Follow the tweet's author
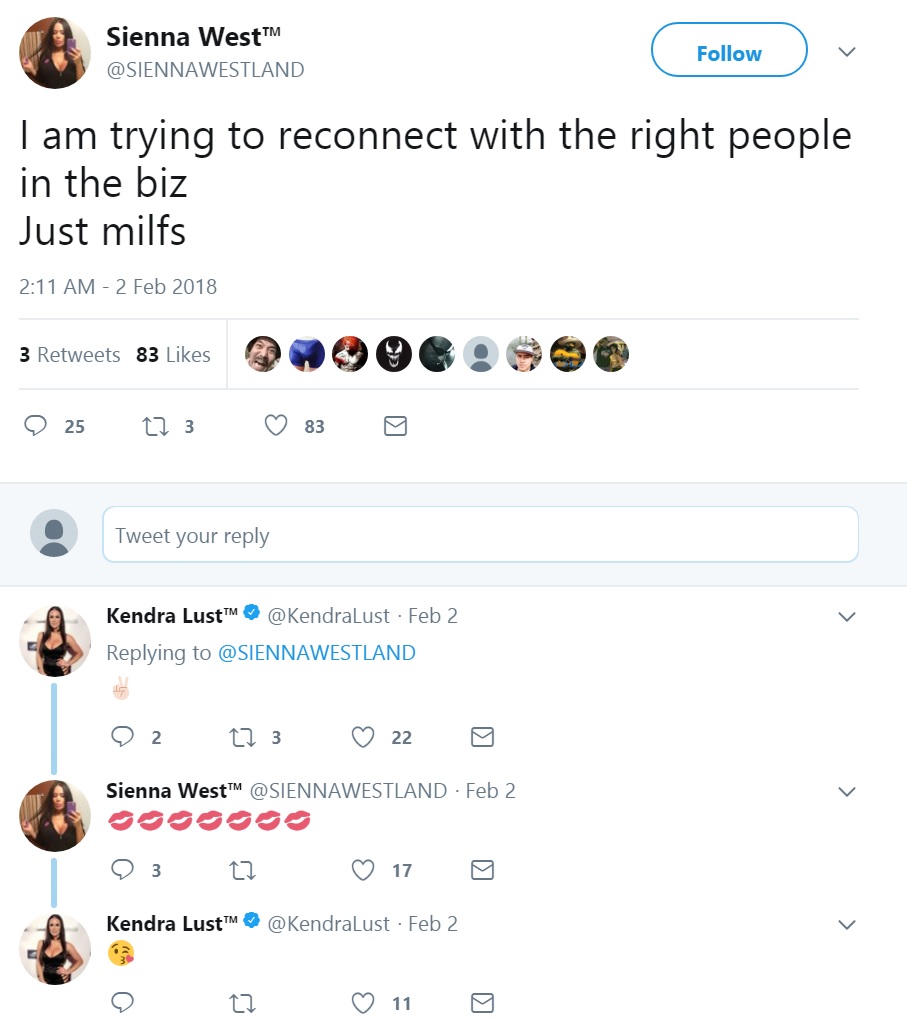Screen dimensions: 907x1025 pos(728,53)
